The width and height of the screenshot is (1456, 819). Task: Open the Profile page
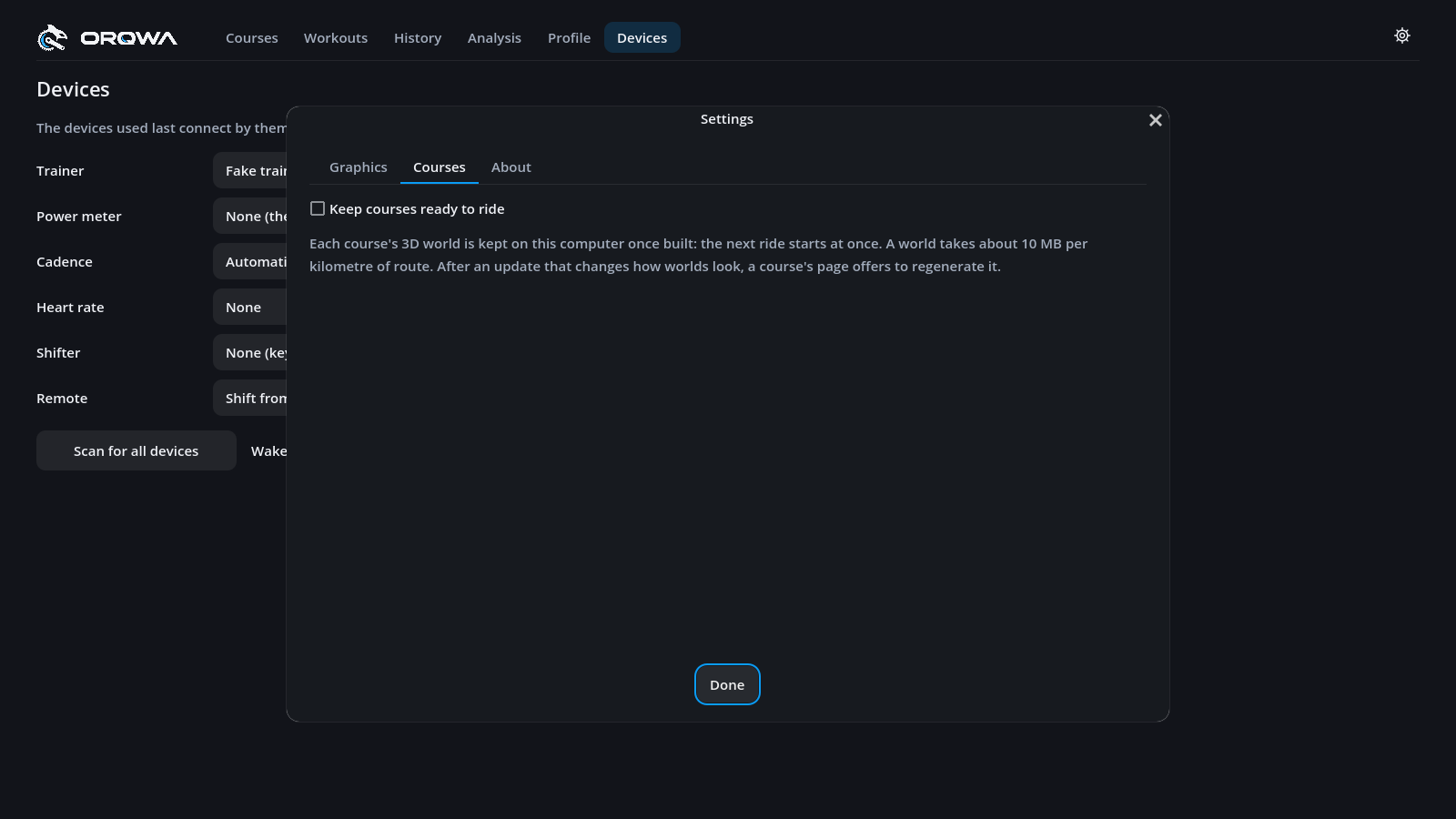click(569, 37)
